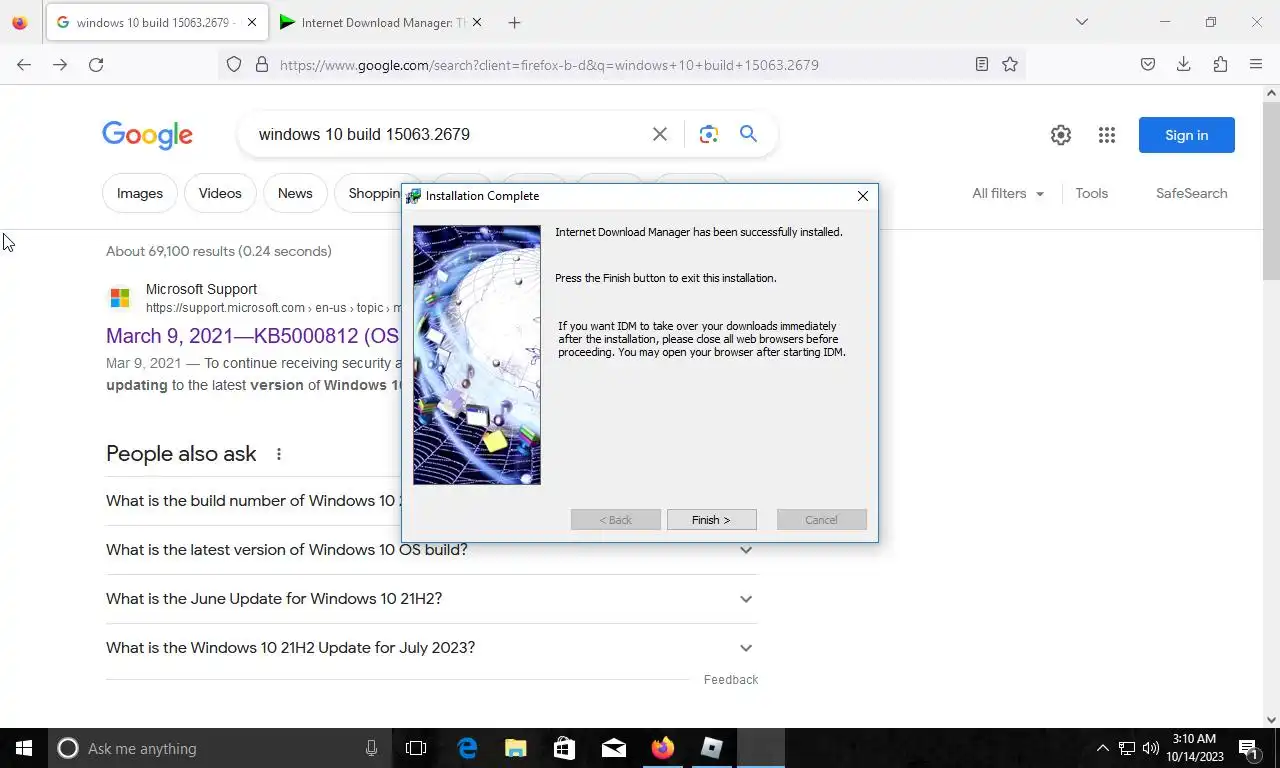Open the Google apps grid
This screenshot has height=768, width=1280.
[x=1106, y=135]
